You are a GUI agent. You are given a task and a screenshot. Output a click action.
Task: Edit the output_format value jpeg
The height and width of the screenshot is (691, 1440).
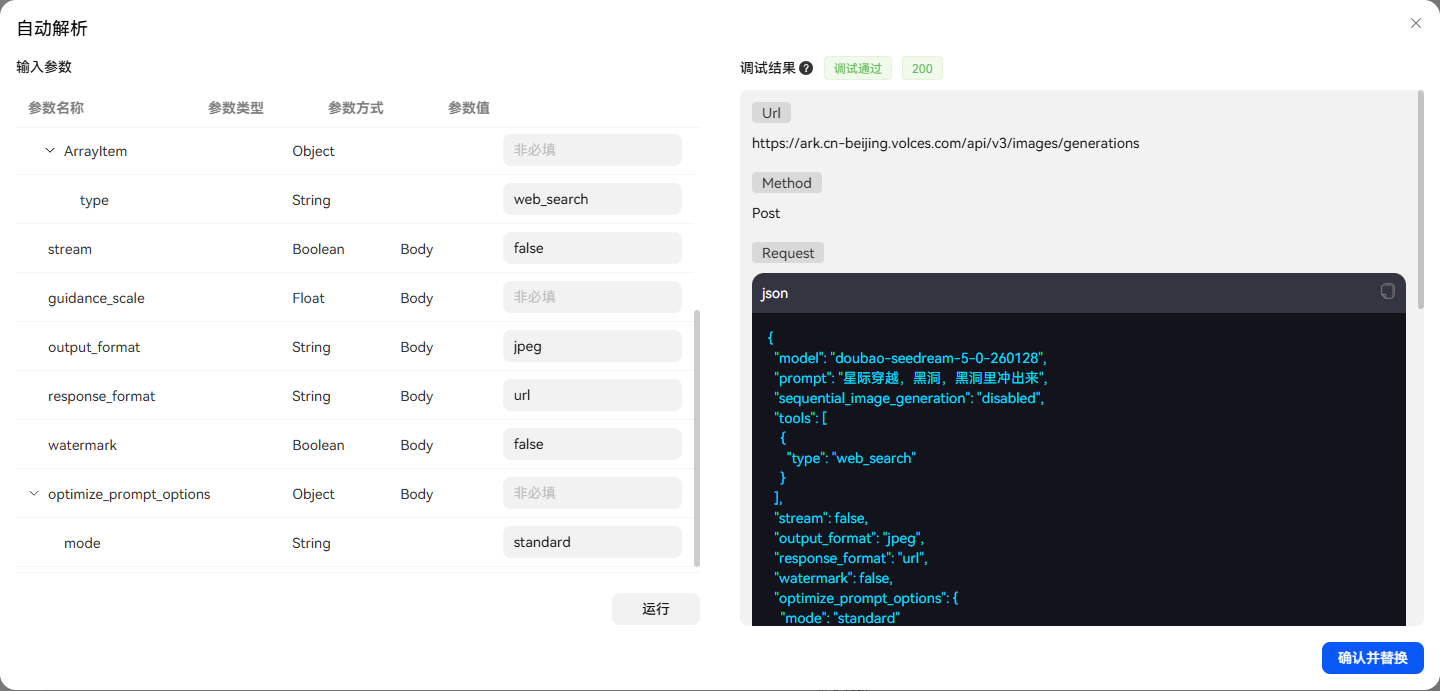(x=592, y=346)
